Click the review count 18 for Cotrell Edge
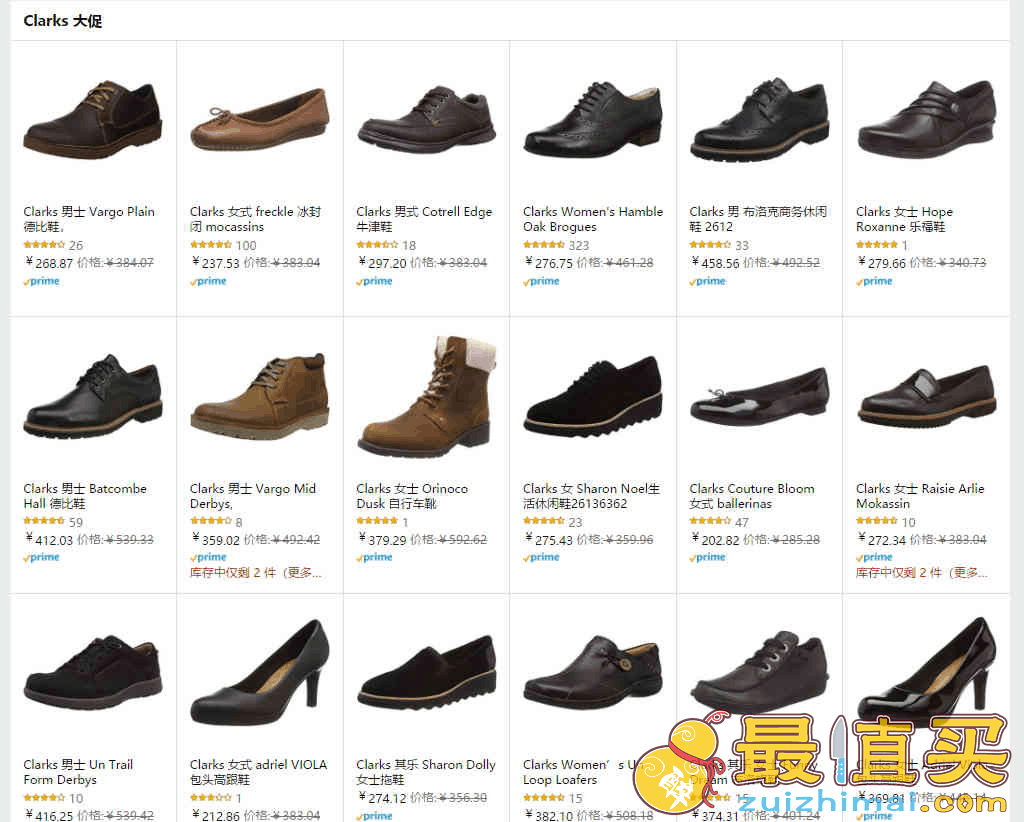Viewport: 1024px width, 822px height. pyautogui.click(x=409, y=245)
